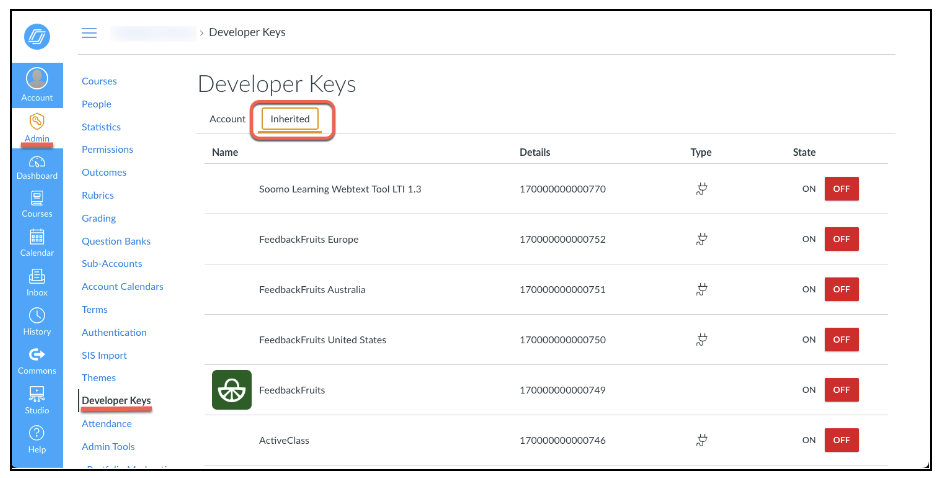
Task: Click the Name column header
Action: (225, 153)
